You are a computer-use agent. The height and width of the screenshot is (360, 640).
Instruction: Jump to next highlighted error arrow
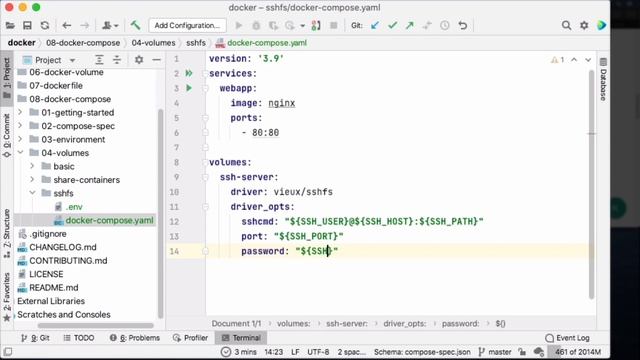[x=588, y=60]
